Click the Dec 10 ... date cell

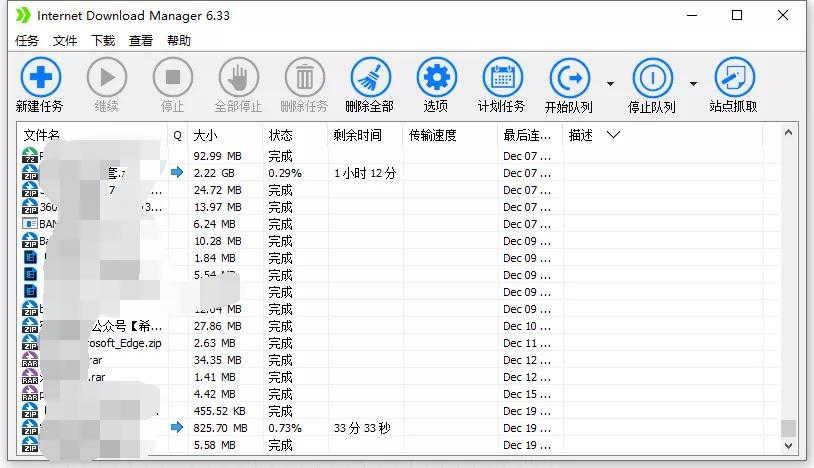(526, 326)
